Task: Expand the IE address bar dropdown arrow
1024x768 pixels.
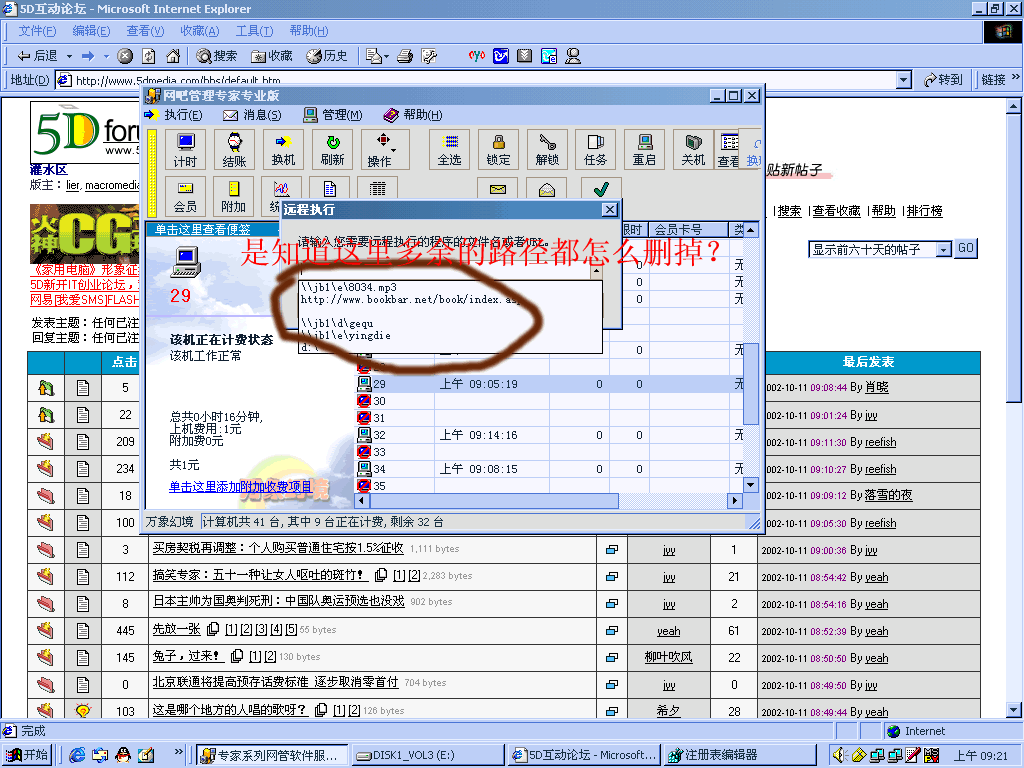Action: [x=903, y=80]
